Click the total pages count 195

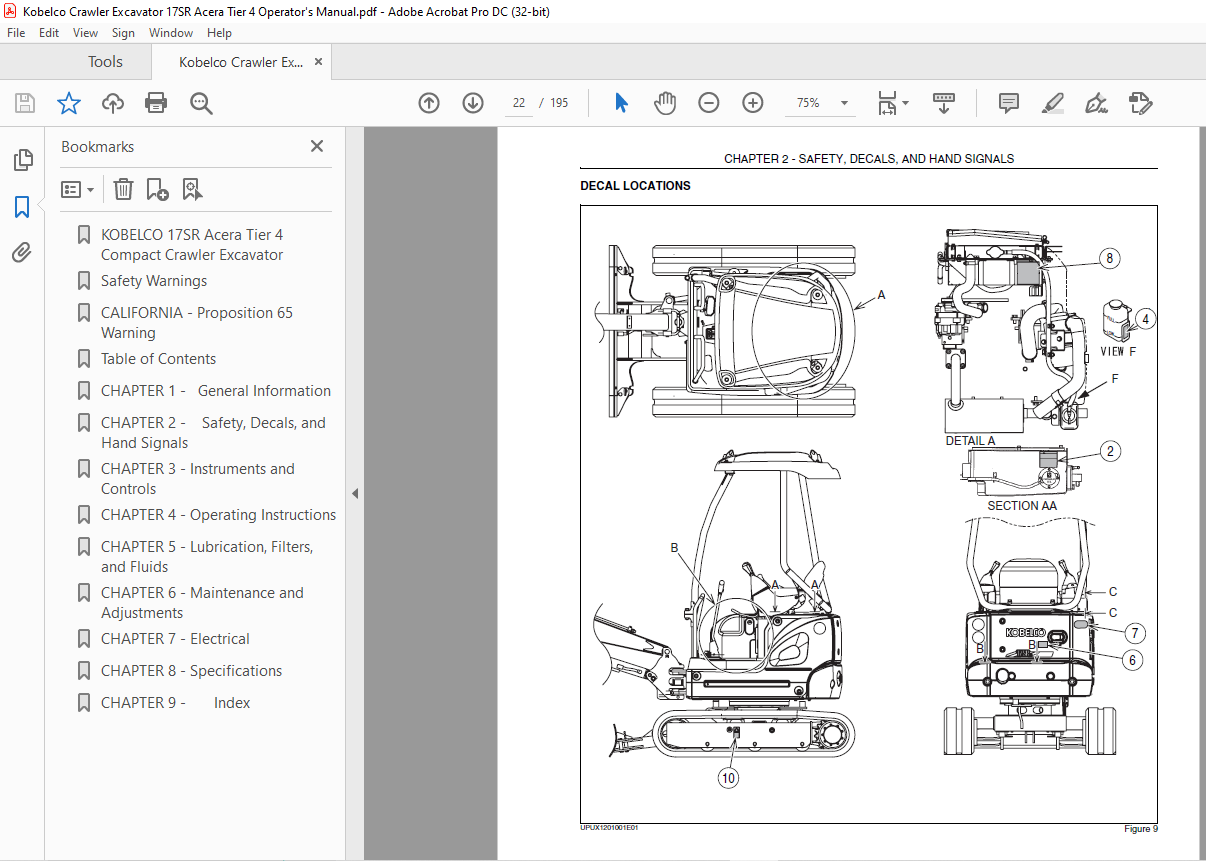(x=559, y=103)
